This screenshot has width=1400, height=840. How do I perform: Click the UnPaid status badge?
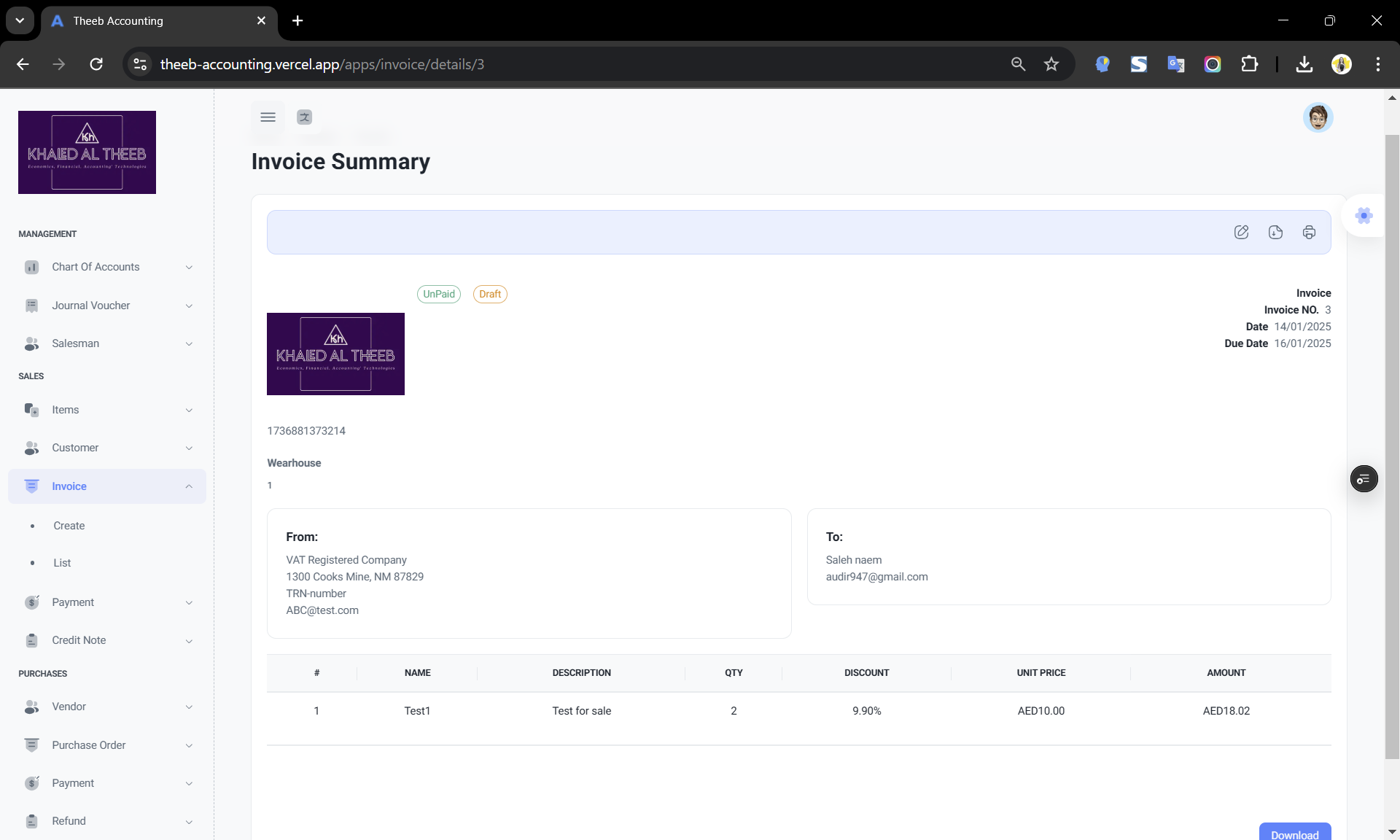tap(438, 294)
